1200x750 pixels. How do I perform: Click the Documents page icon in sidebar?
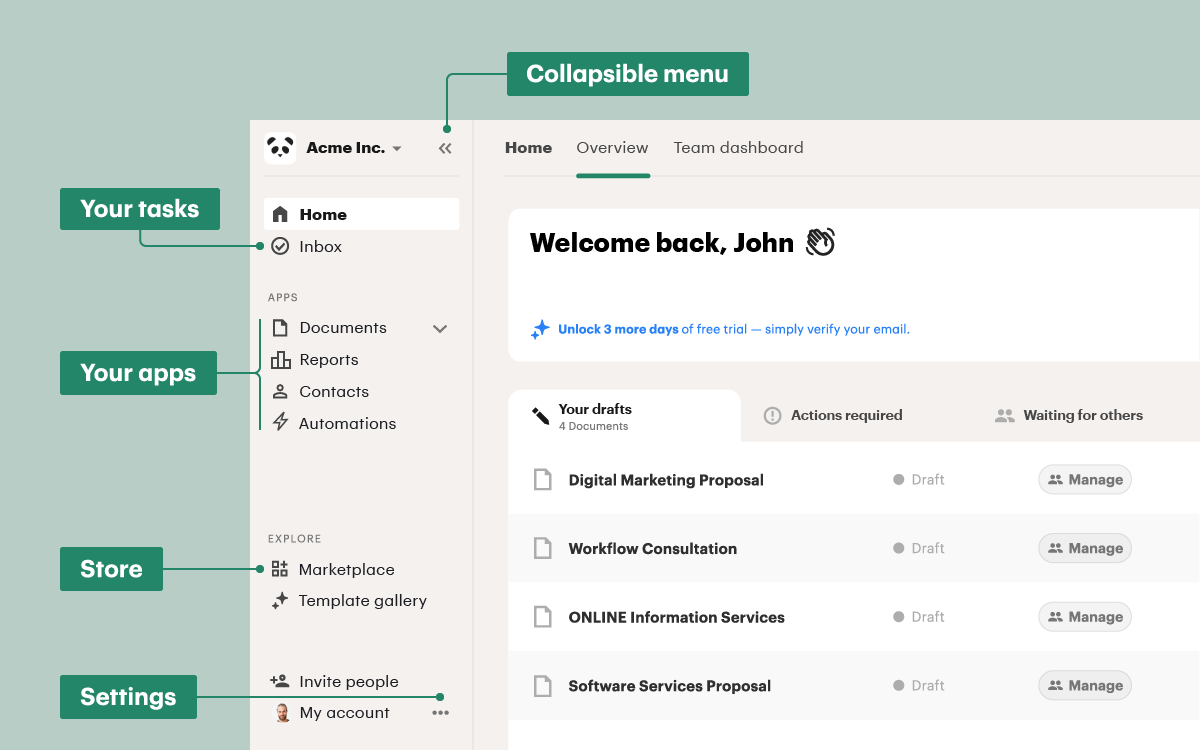(x=280, y=328)
